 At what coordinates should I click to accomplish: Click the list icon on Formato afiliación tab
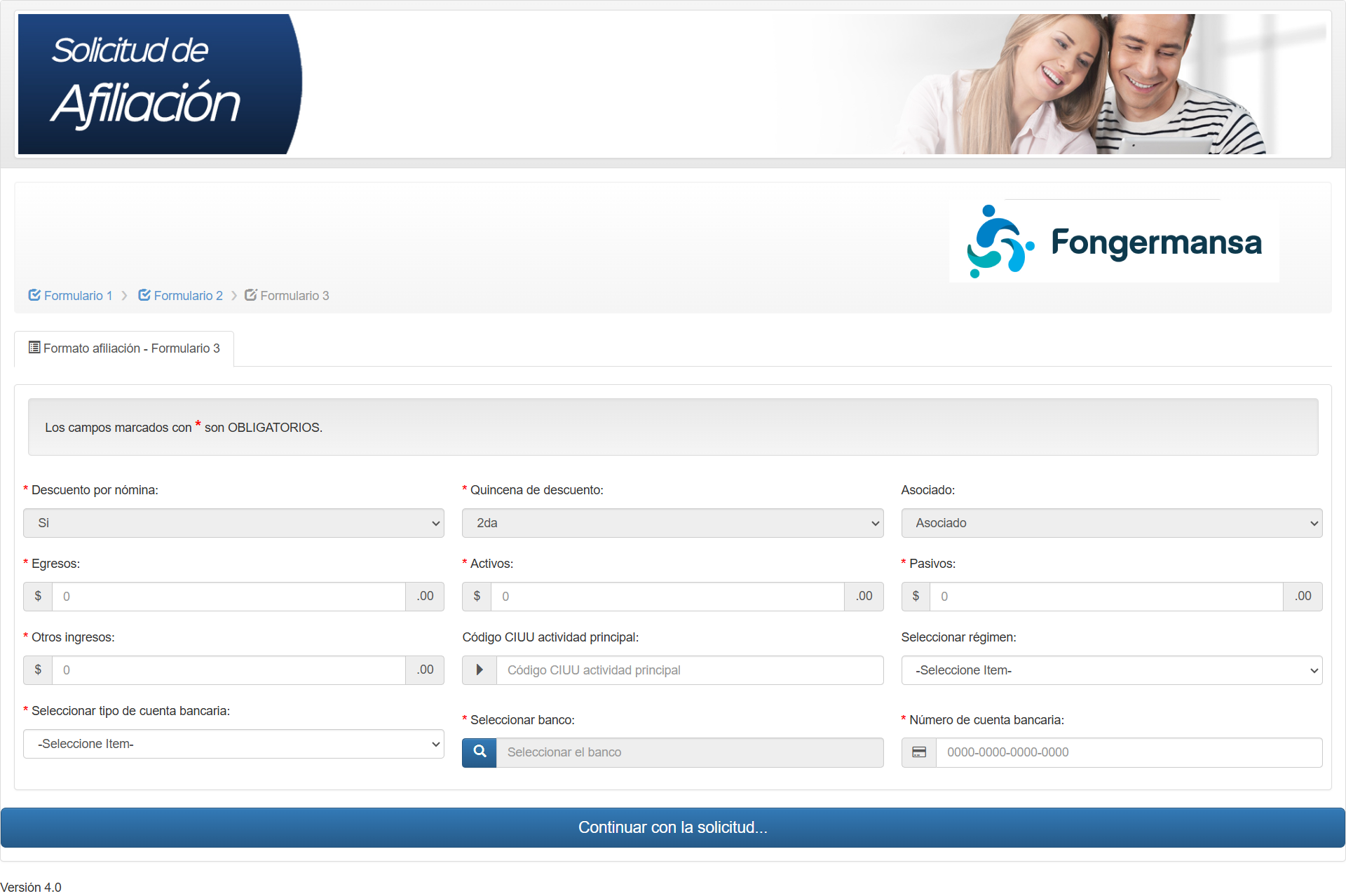click(34, 348)
